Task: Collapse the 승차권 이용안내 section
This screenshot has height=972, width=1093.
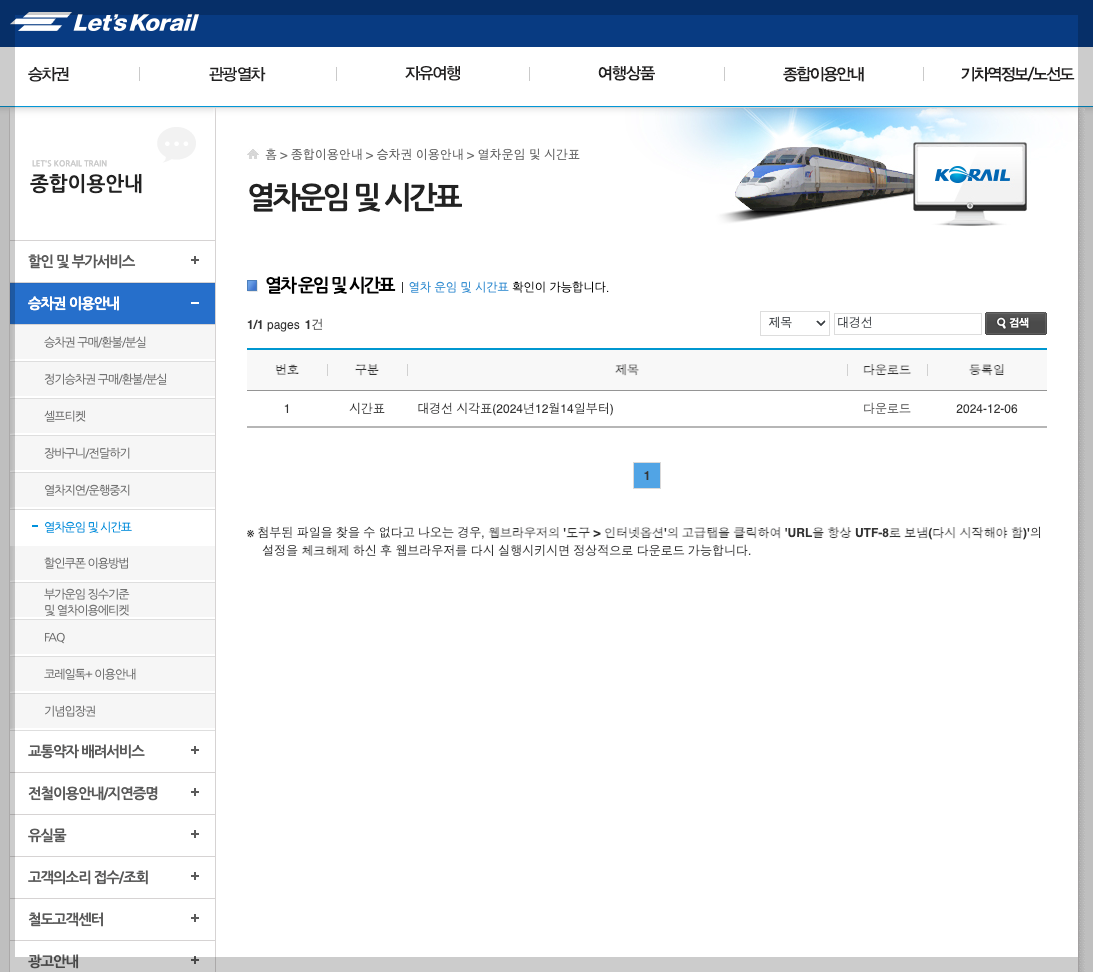Action: [x=194, y=303]
